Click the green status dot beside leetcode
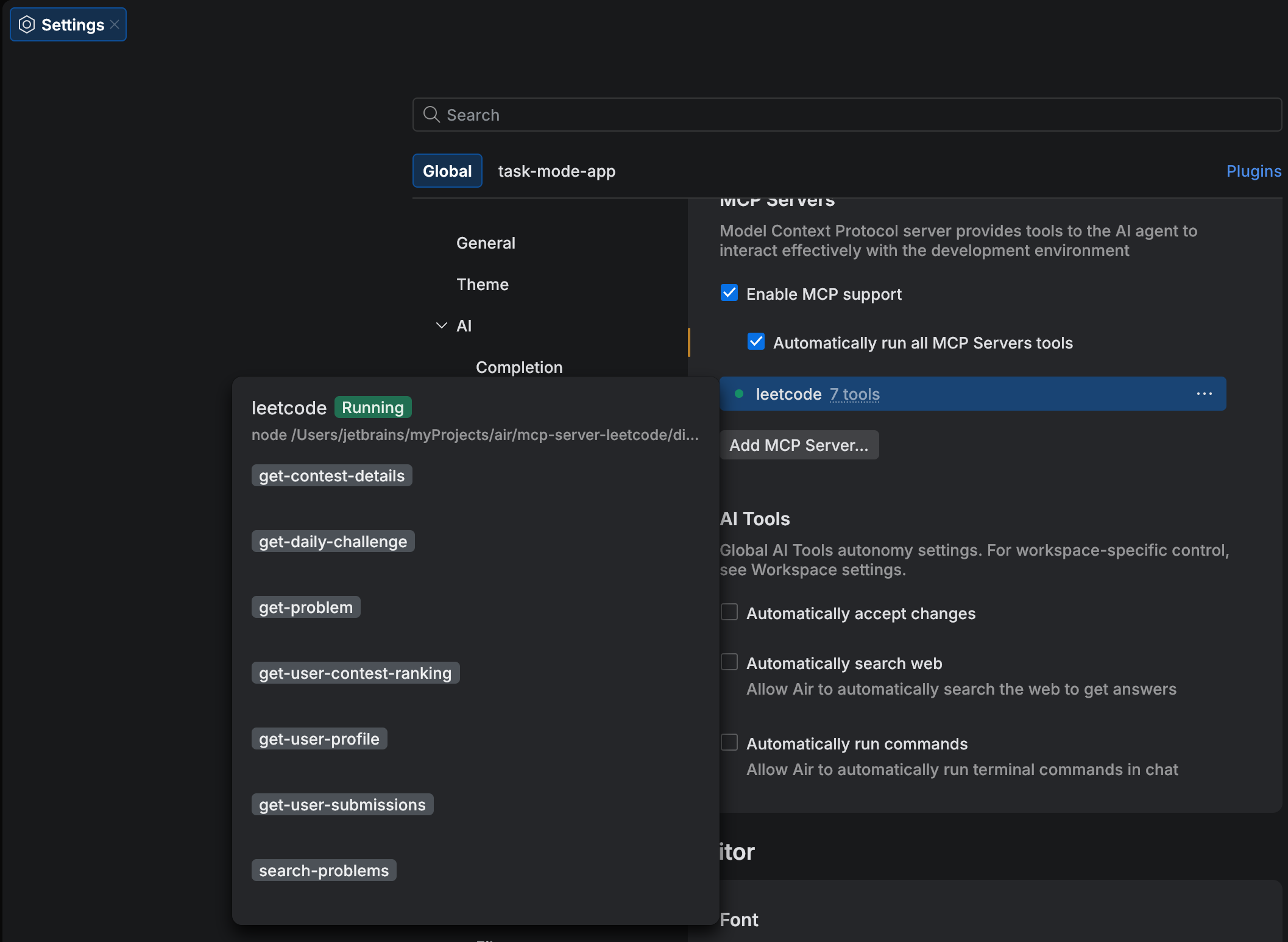The height and width of the screenshot is (942, 1288). point(740,394)
